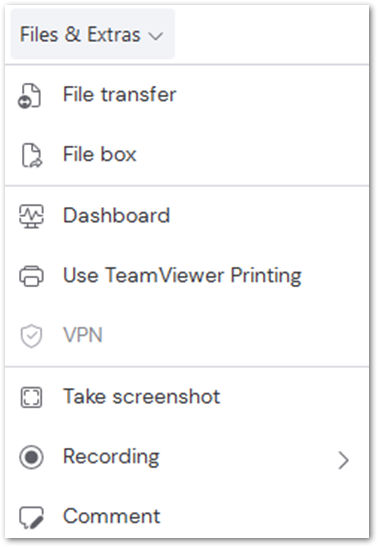Viewport: 378px width, 547px height.
Task: Click the Recording circle icon
Action: click(x=31, y=457)
